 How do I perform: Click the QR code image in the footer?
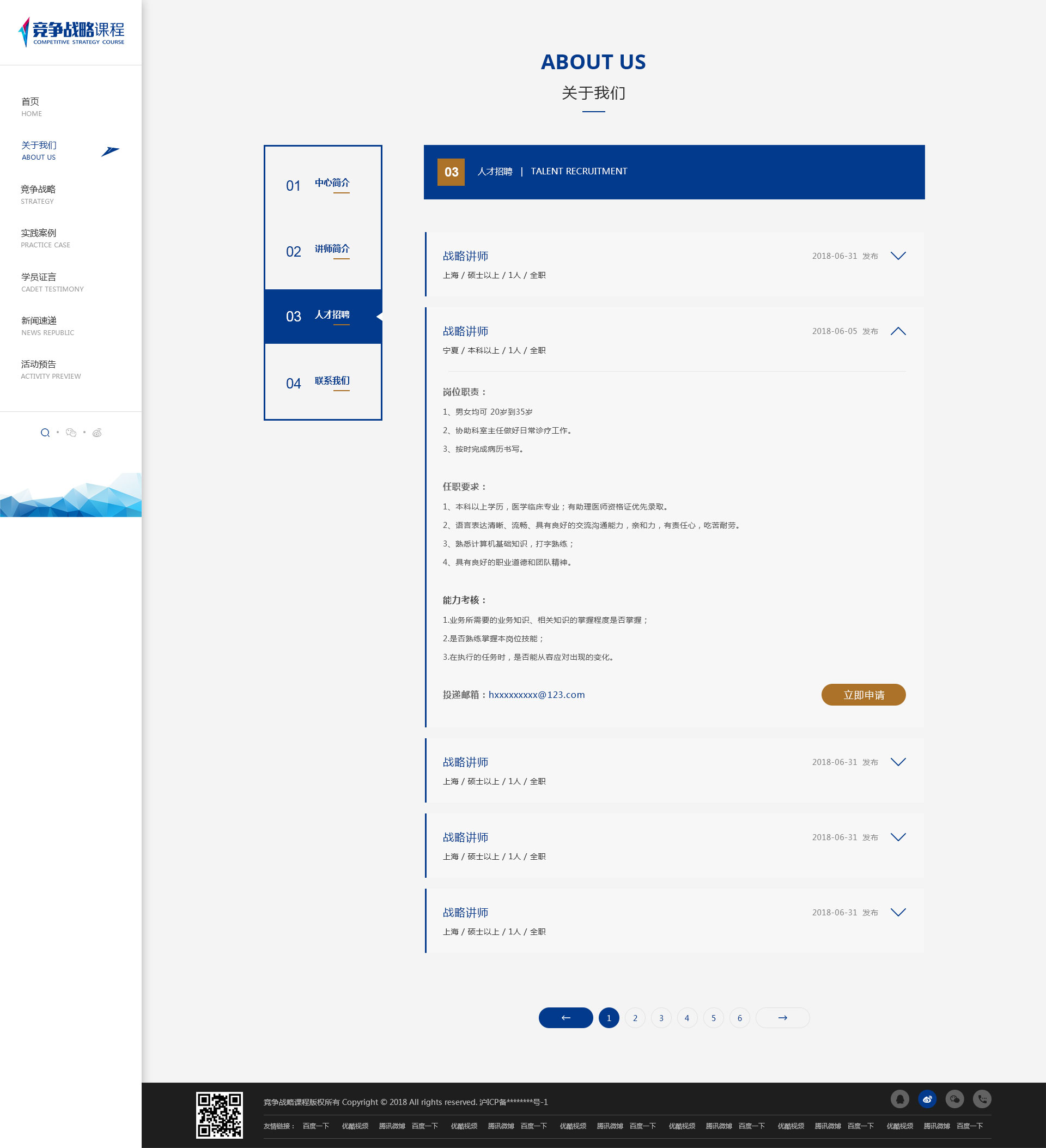[219, 1114]
